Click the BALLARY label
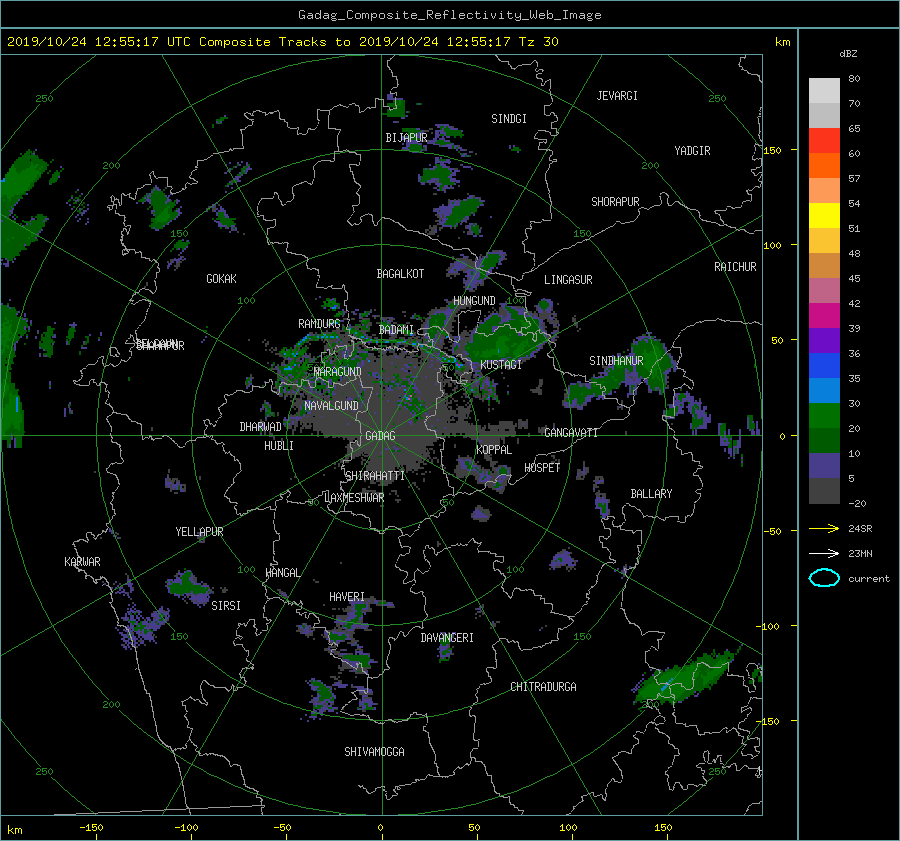The width and height of the screenshot is (900, 841). 651,494
